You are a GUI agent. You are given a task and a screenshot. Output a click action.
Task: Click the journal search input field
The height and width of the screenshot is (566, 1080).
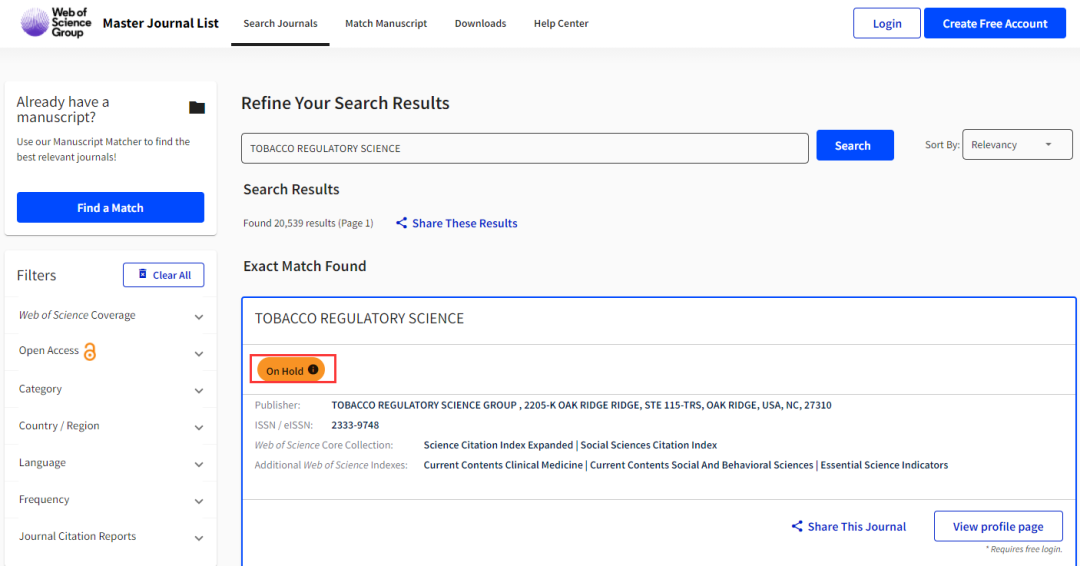pyautogui.click(x=525, y=148)
